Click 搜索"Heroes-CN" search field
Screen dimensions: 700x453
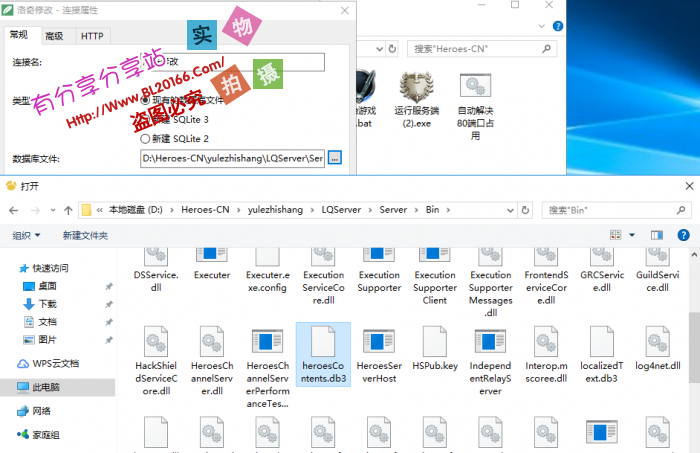pos(482,49)
